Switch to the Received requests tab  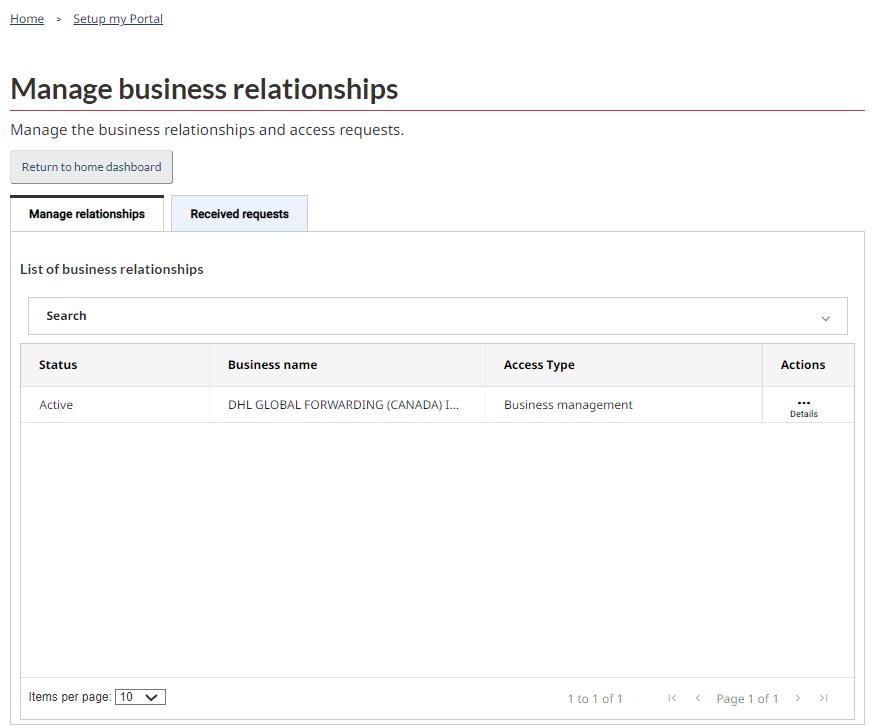[x=239, y=214]
